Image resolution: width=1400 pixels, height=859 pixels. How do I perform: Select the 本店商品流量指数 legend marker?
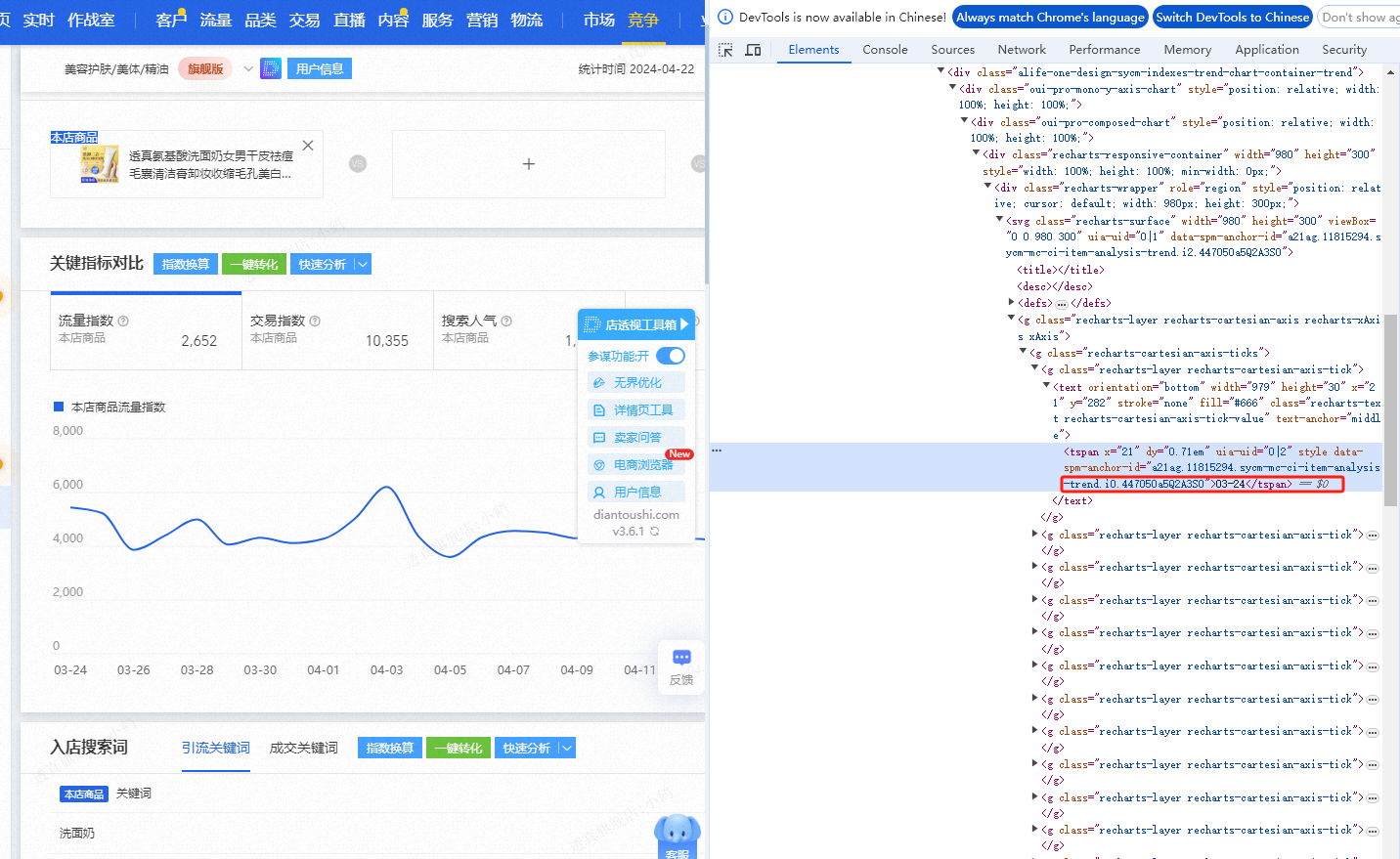coord(59,407)
